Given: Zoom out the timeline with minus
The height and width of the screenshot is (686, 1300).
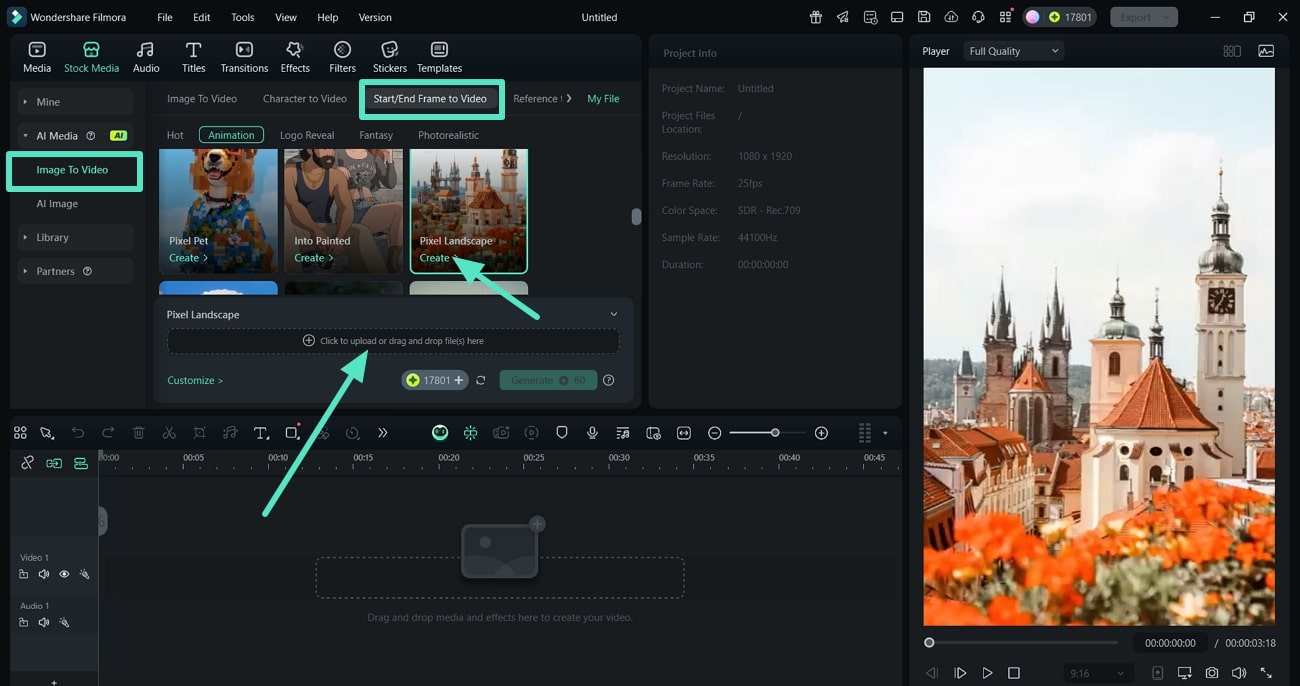Looking at the screenshot, I should pyautogui.click(x=715, y=433).
